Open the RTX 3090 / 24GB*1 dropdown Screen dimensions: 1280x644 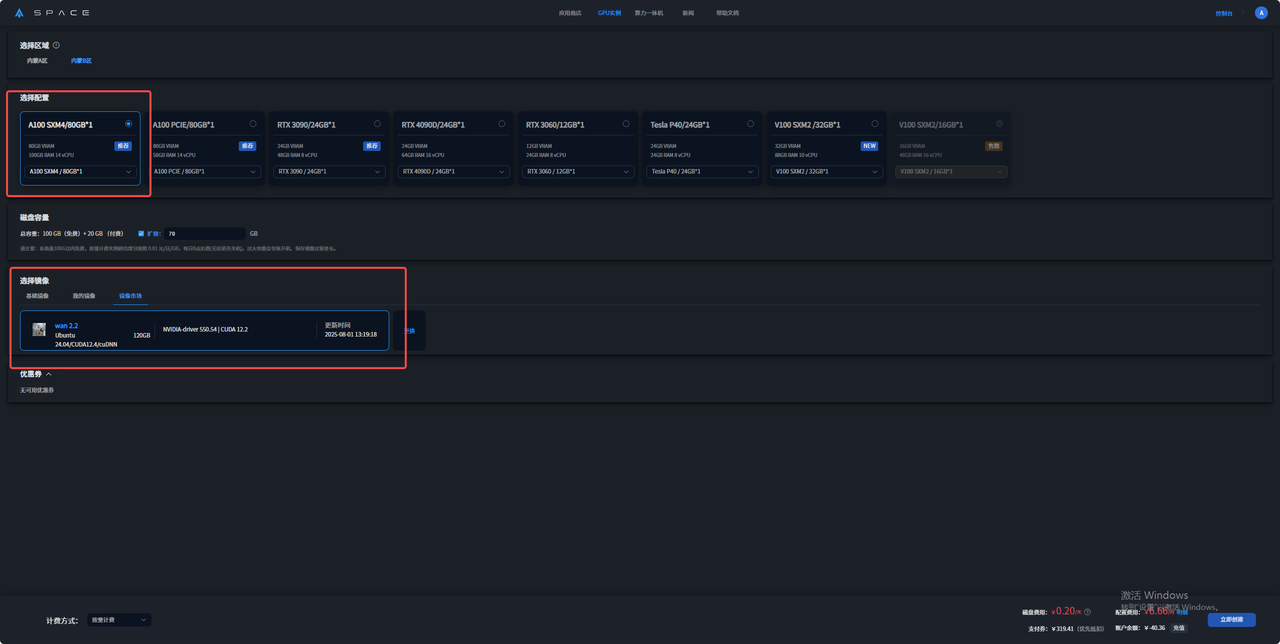[x=329, y=171]
